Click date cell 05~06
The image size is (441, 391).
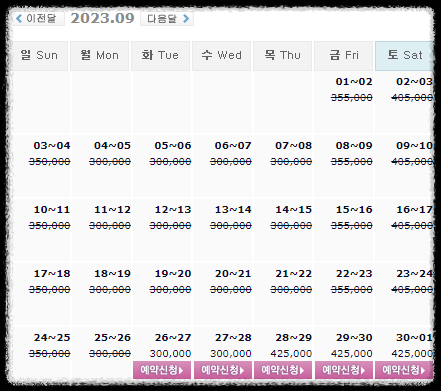[x=162, y=165]
